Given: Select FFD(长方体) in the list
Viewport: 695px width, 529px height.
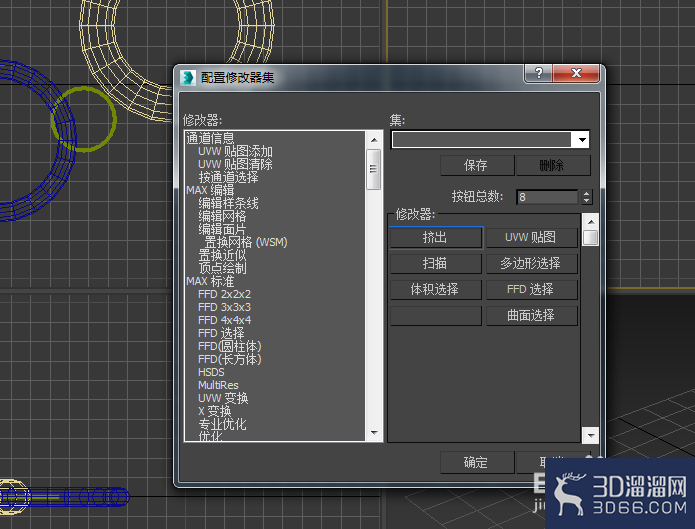Looking at the screenshot, I should (x=230, y=359).
